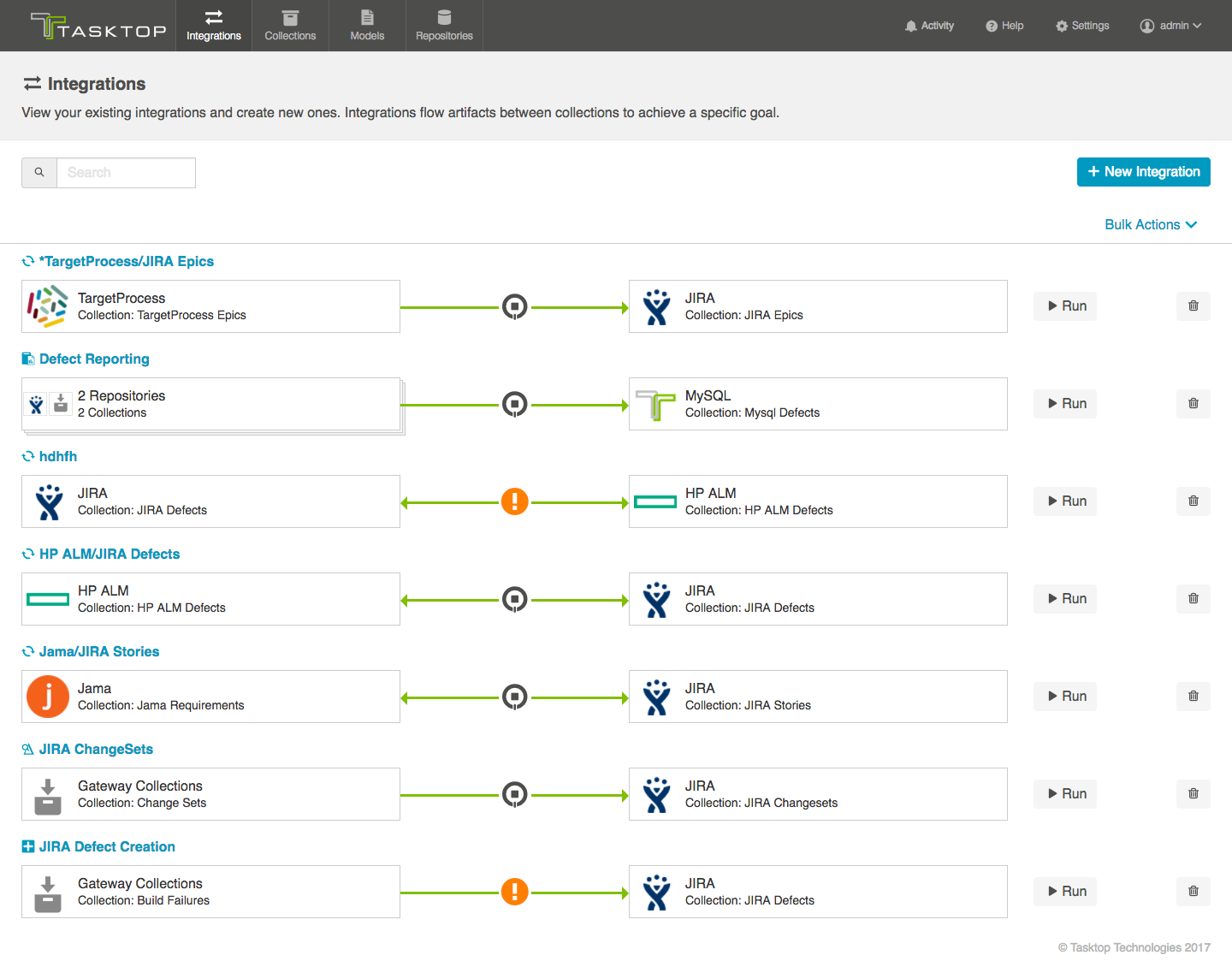Select the JIRA Changesets collection card
Image resolution: width=1232 pixels, height=961 pixels.
coord(818,794)
